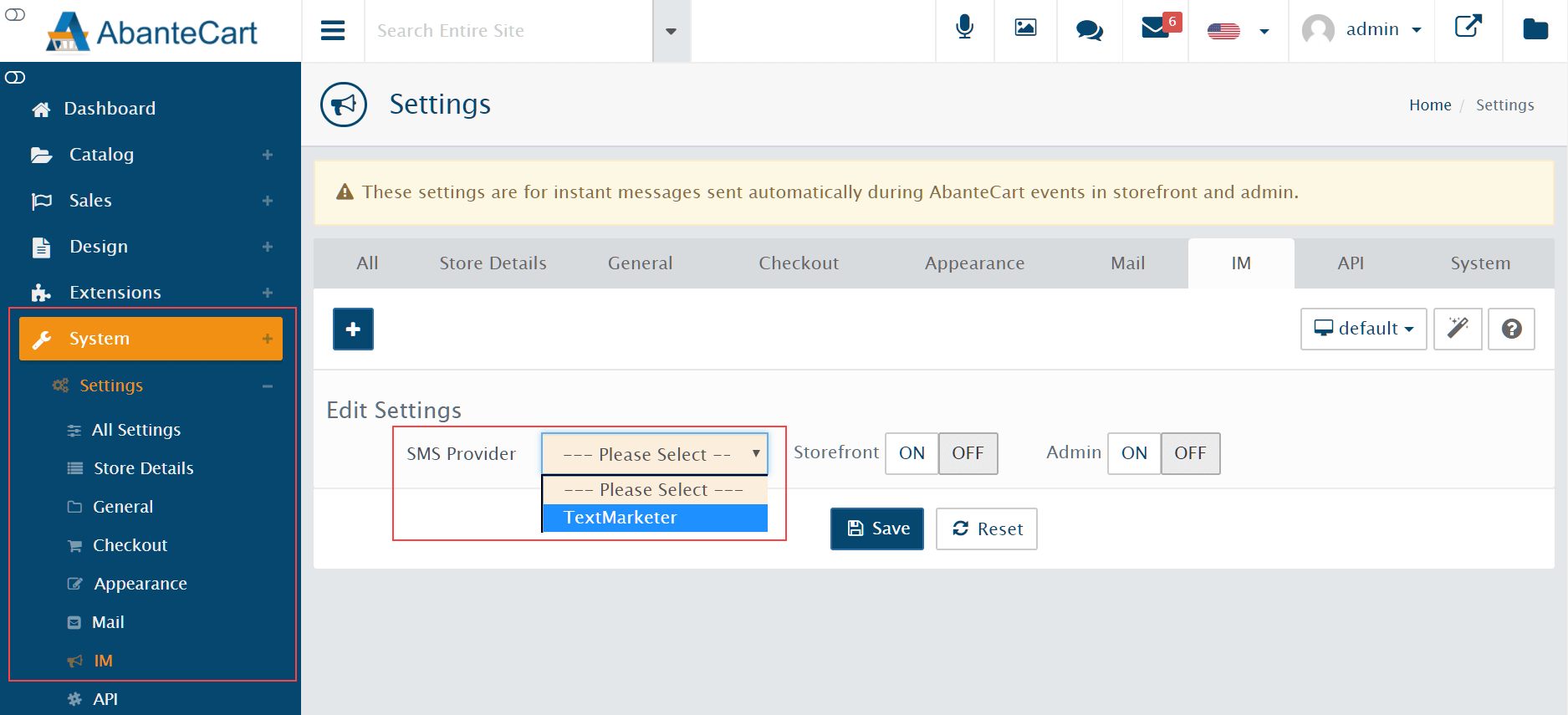This screenshot has height=715, width=1568.
Task: Turn Storefront setting ON
Action: (912, 453)
